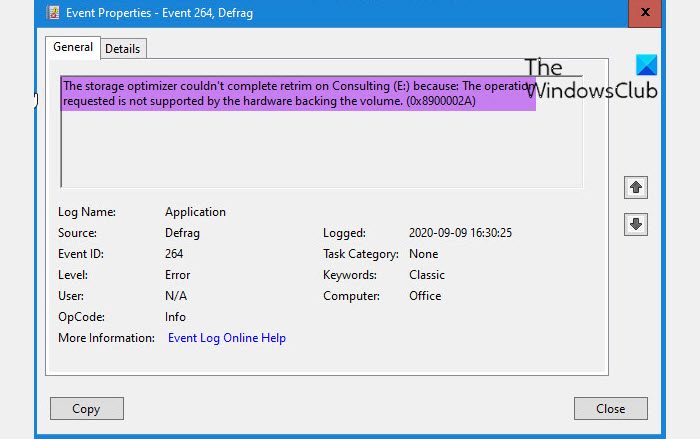Select the Log Name value Application
Viewport: 700px width, 439px height.
195,212
